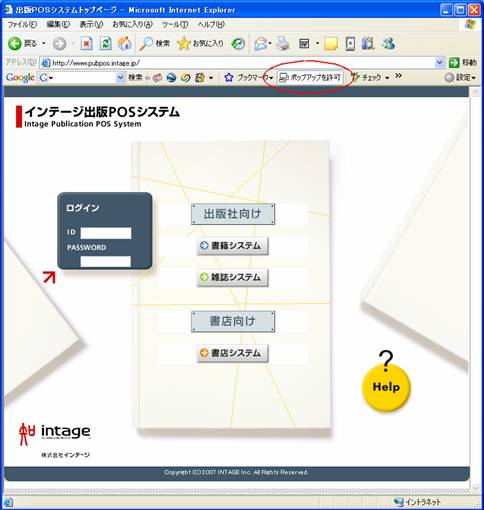The height and width of the screenshot is (510, 484).
Task: Click the toolbox icon beside the Google 検索 button
Action: coord(157,78)
